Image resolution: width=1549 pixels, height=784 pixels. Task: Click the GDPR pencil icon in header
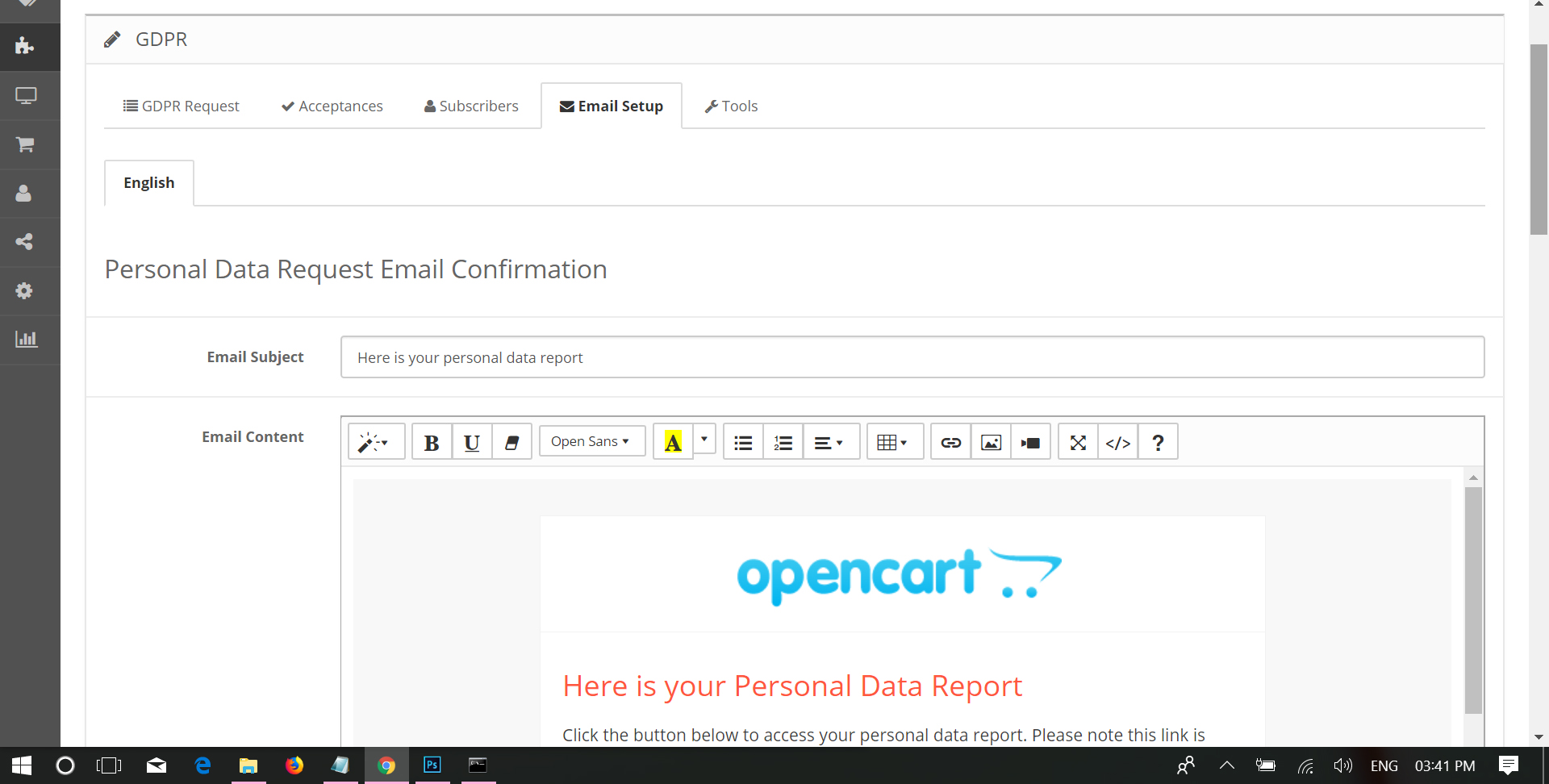click(112, 40)
